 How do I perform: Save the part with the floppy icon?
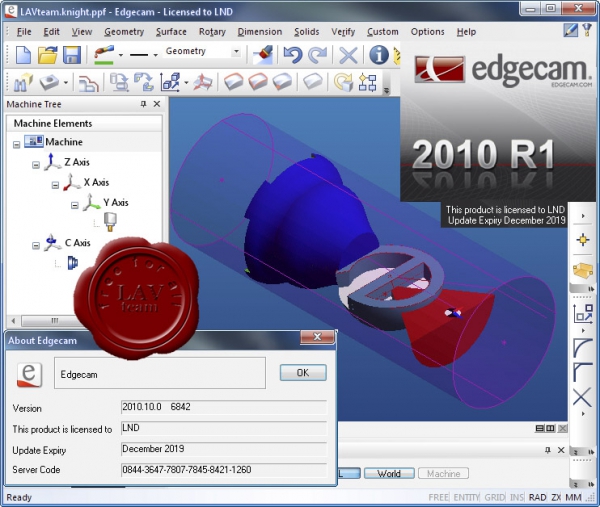72,55
